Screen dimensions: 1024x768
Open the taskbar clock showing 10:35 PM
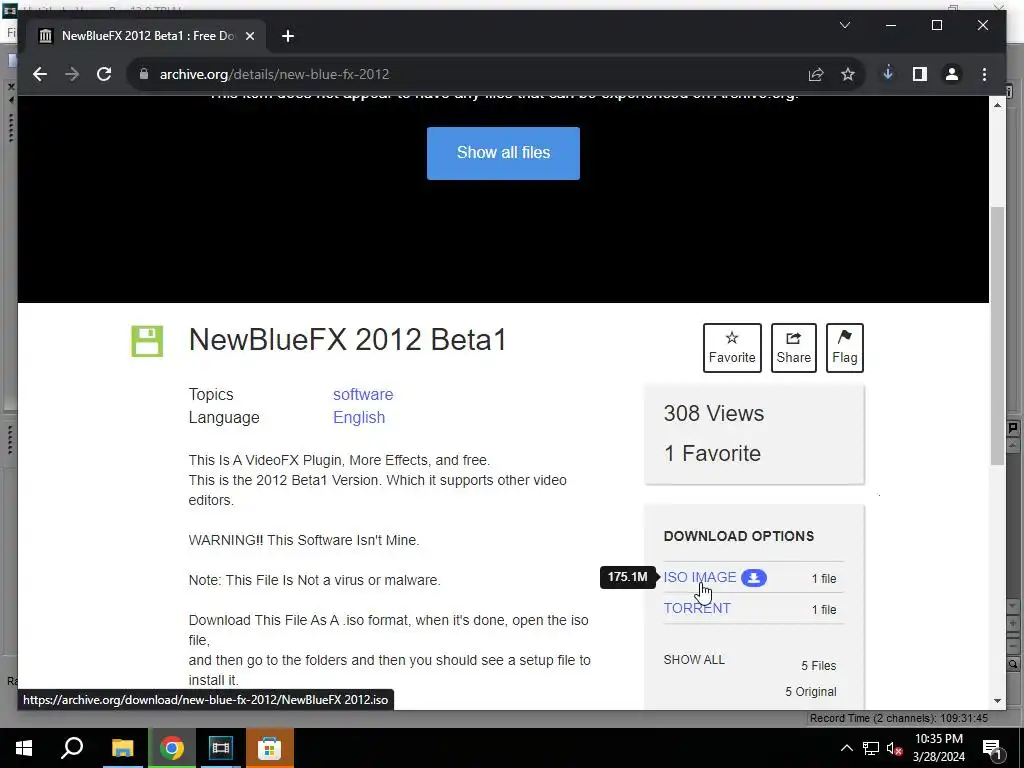[938, 748]
